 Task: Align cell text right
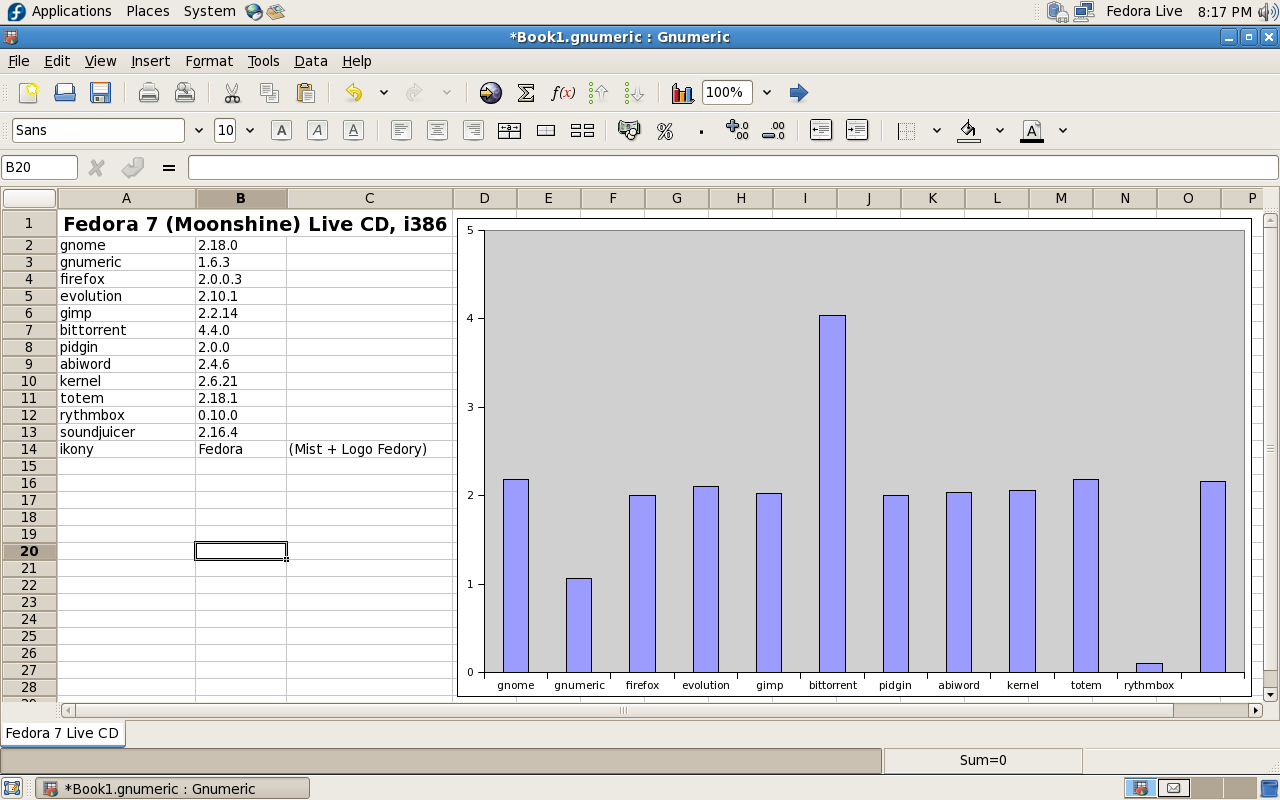click(473, 130)
